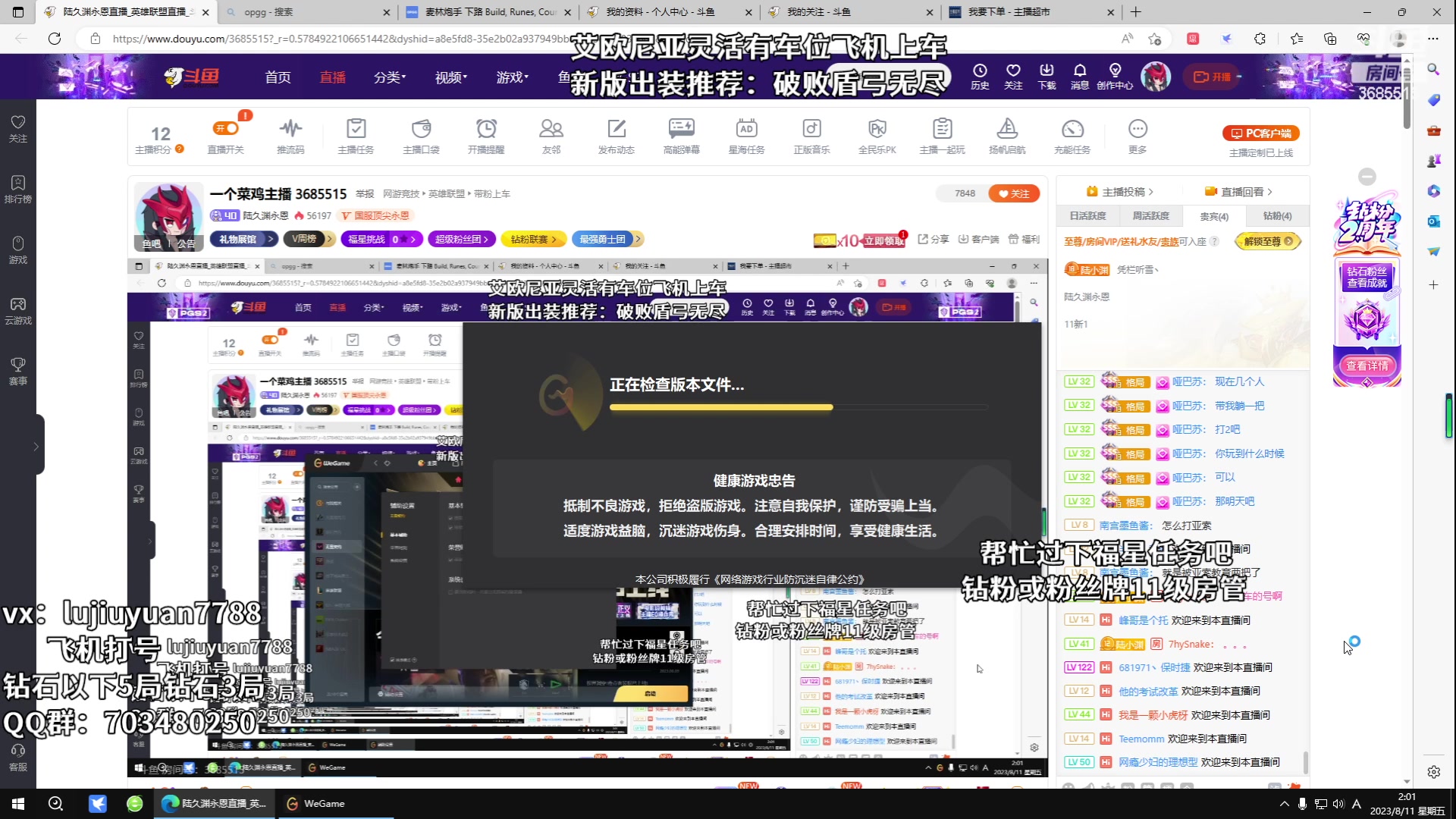The image size is (1456, 819).
Task: Toggle the 直播开关 live switch
Action: pos(226,128)
